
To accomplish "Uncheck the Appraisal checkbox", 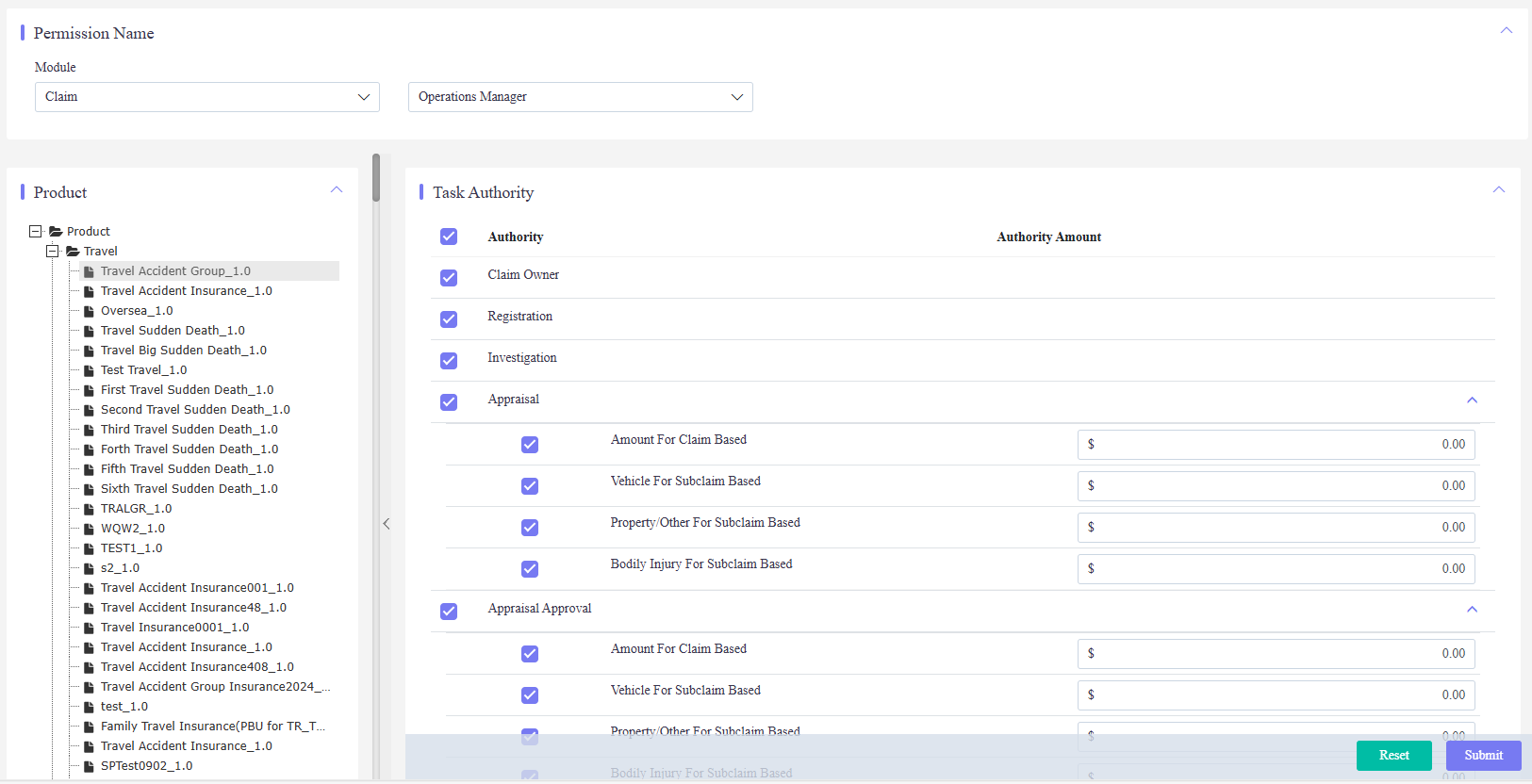I will tap(449, 402).
